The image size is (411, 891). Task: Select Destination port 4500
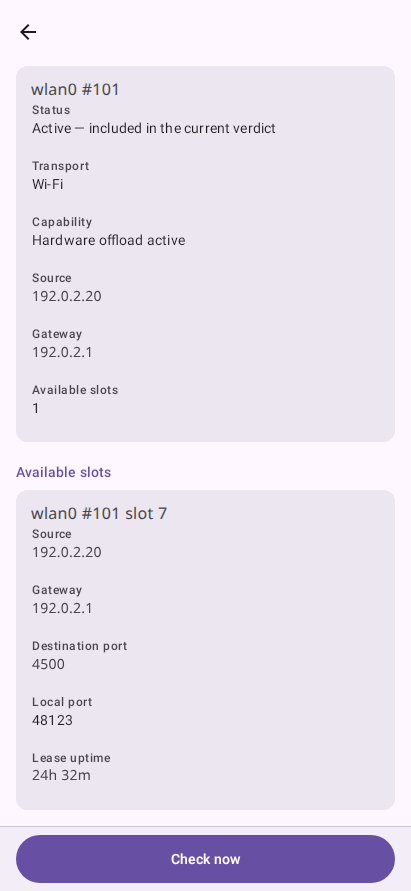pyautogui.click(x=48, y=664)
